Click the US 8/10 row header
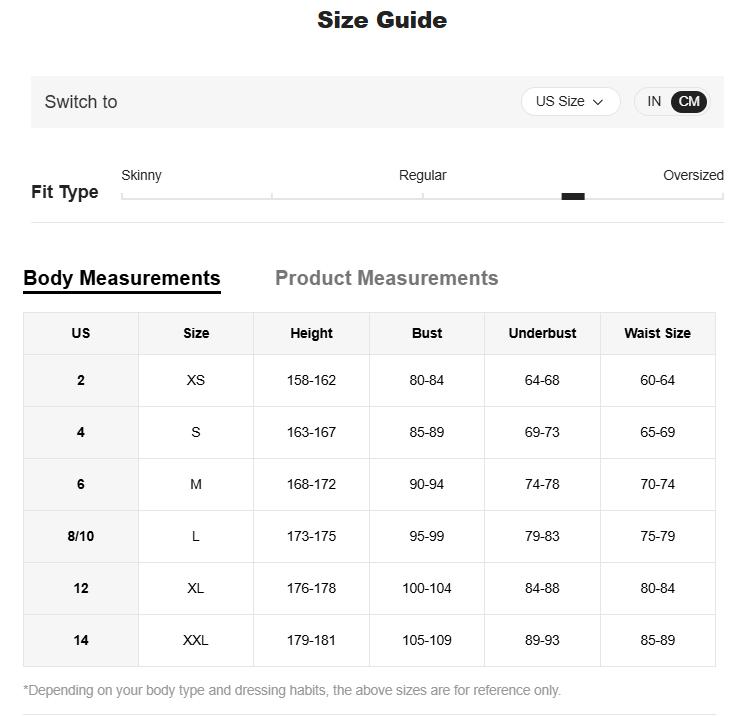This screenshot has height=716, width=748. [81, 536]
